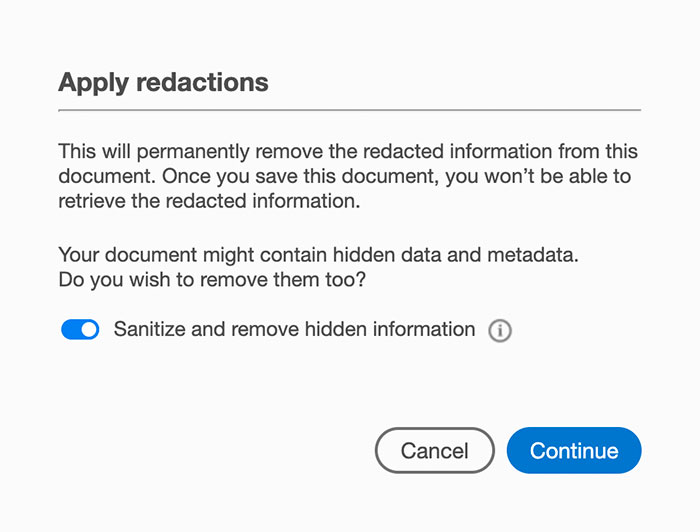Turn off hidden information removal switch
The width and height of the screenshot is (700, 532).
[80, 330]
